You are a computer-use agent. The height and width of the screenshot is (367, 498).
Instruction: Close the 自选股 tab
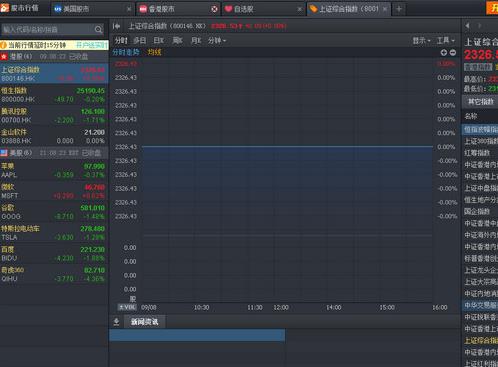[299, 9]
